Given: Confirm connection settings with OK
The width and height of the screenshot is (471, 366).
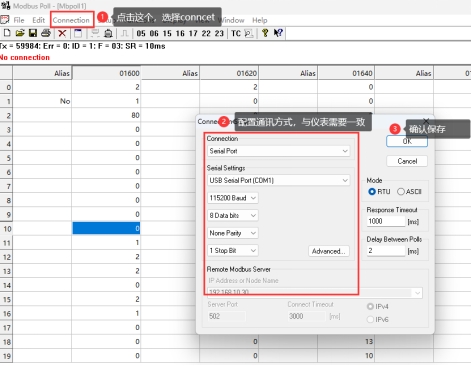Looking at the screenshot, I should [407, 141].
